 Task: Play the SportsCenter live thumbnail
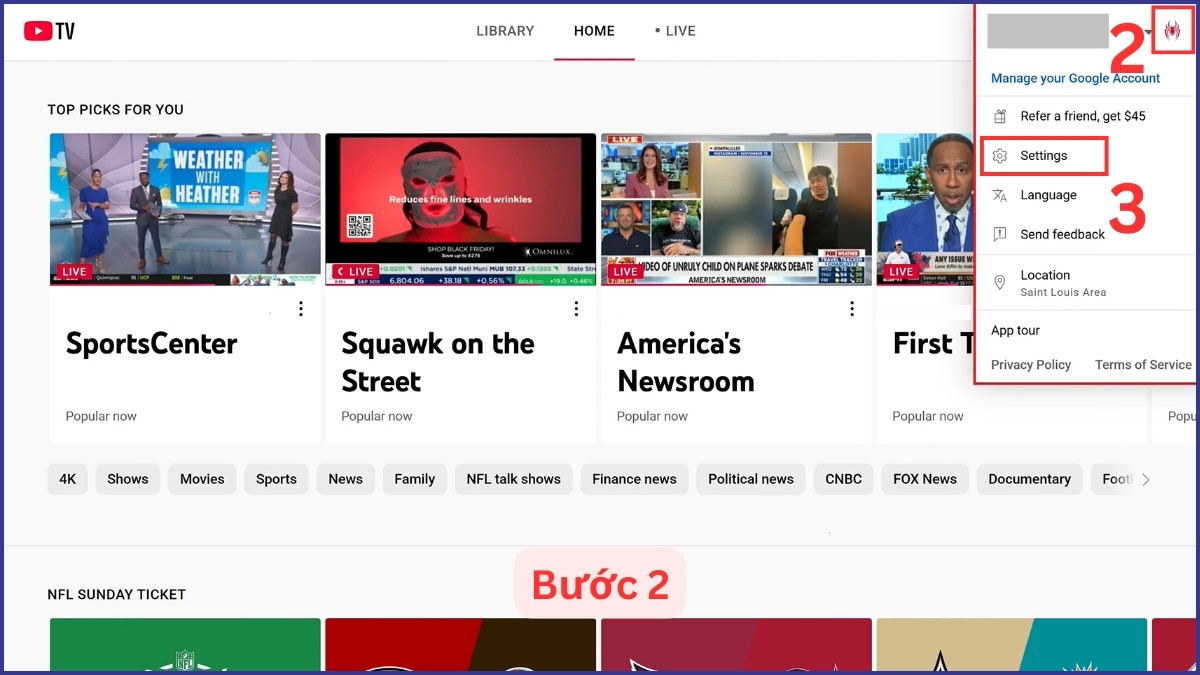tap(185, 210)
